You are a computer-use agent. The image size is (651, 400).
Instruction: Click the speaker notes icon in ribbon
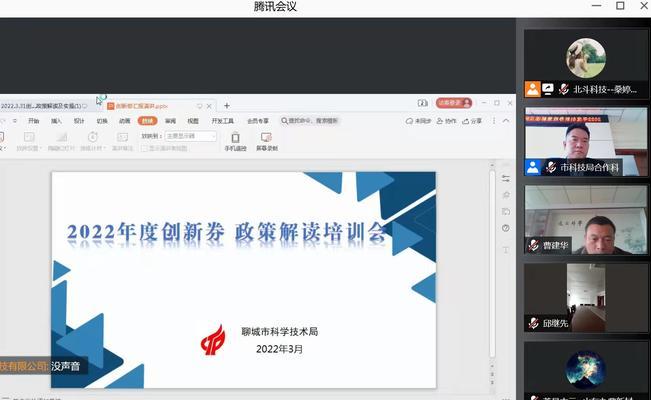(122, 137)
